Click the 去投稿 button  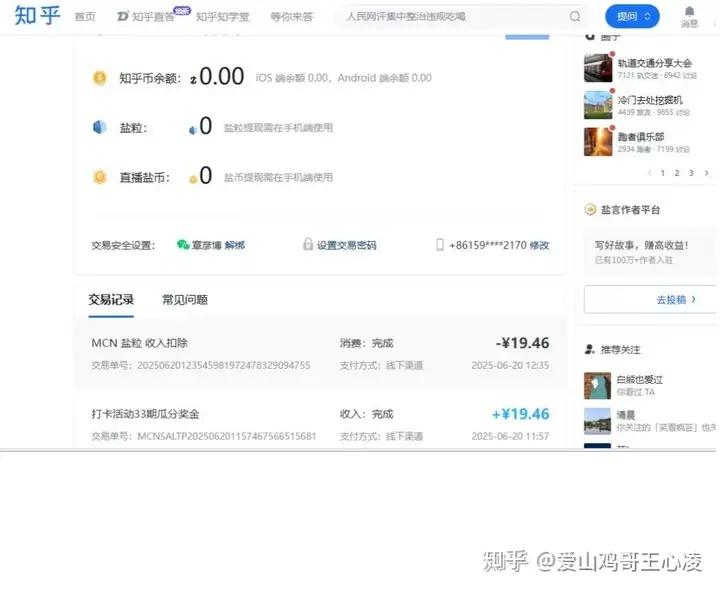pyautogui.click(x=650, y=299)
